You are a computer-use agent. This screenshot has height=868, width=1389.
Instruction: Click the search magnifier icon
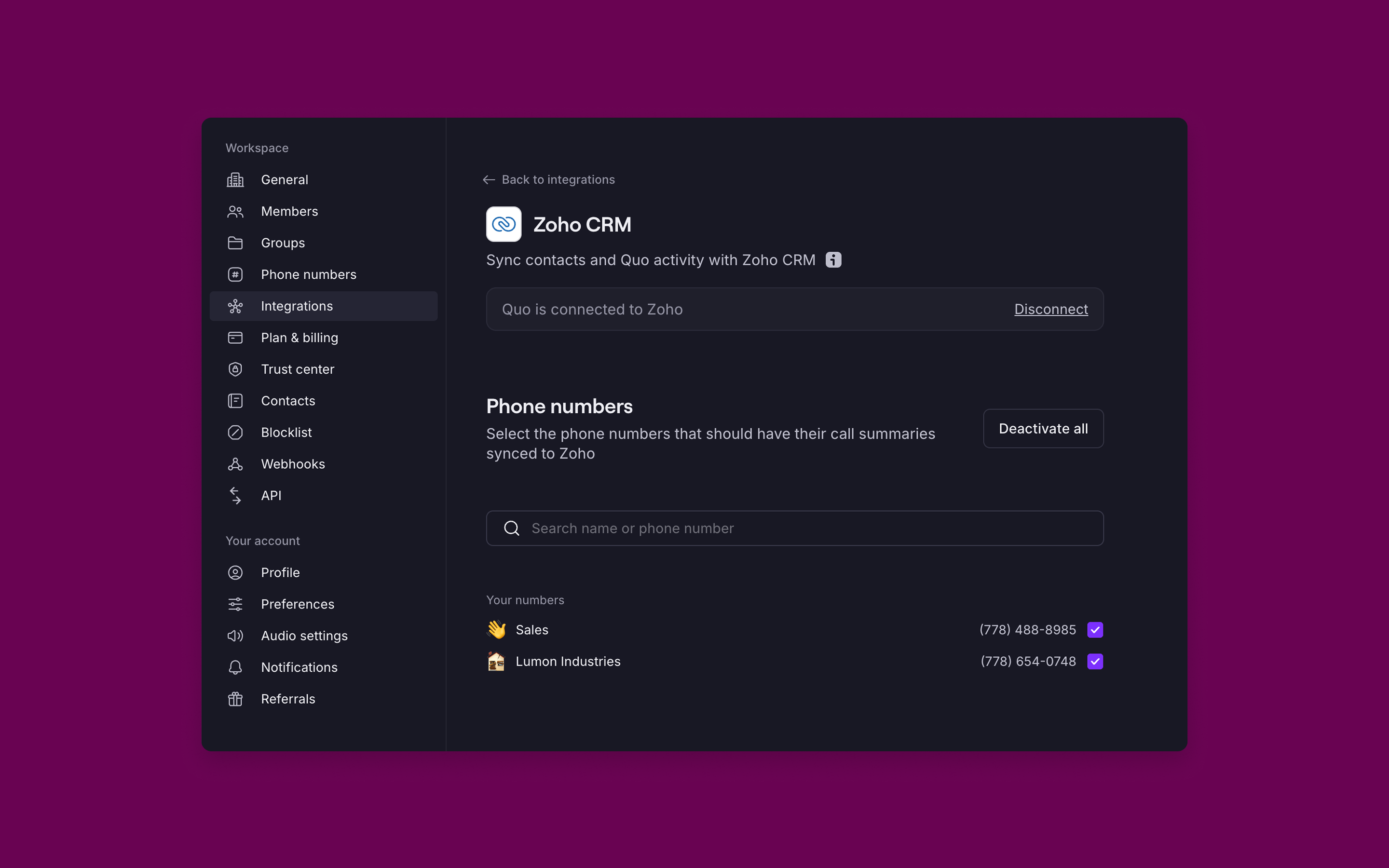coord(511,528)
